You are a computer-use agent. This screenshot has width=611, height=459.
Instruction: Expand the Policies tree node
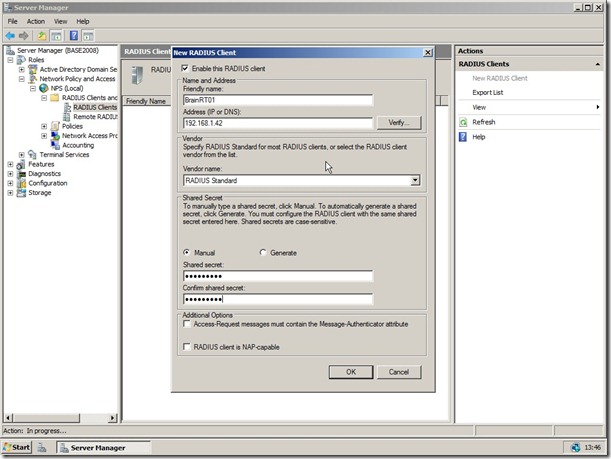pyautogui.click(x=44, y=126)
